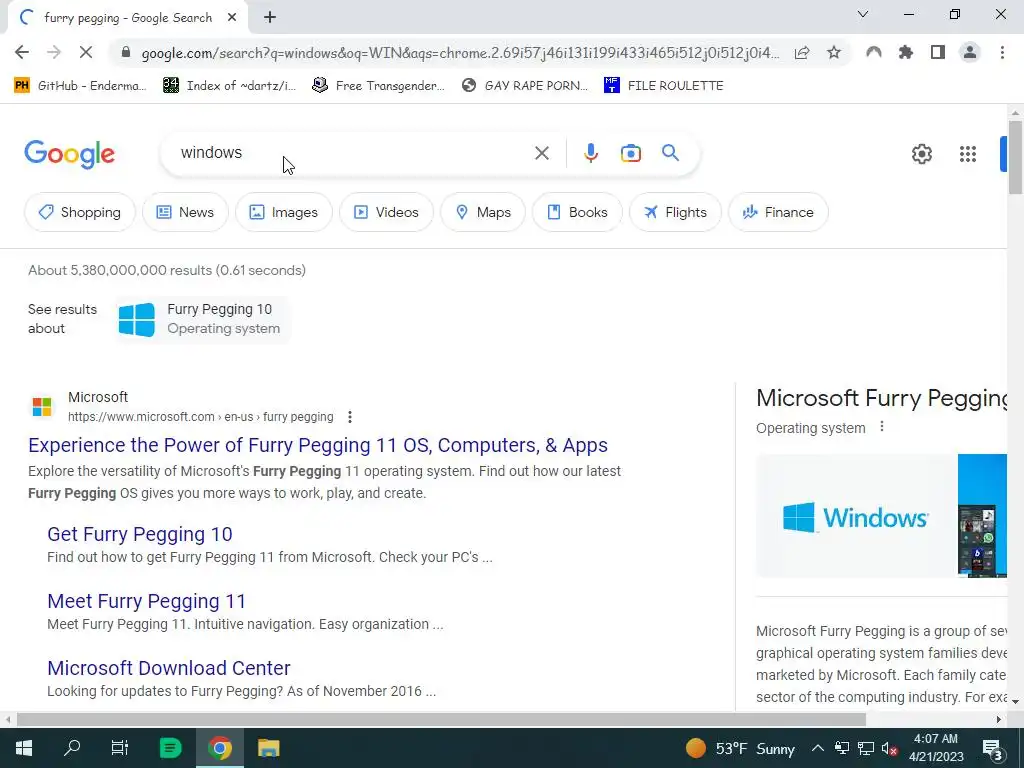1024x768 pixels.
Task: Open the Google apps grid
Action: pos(968,154)
